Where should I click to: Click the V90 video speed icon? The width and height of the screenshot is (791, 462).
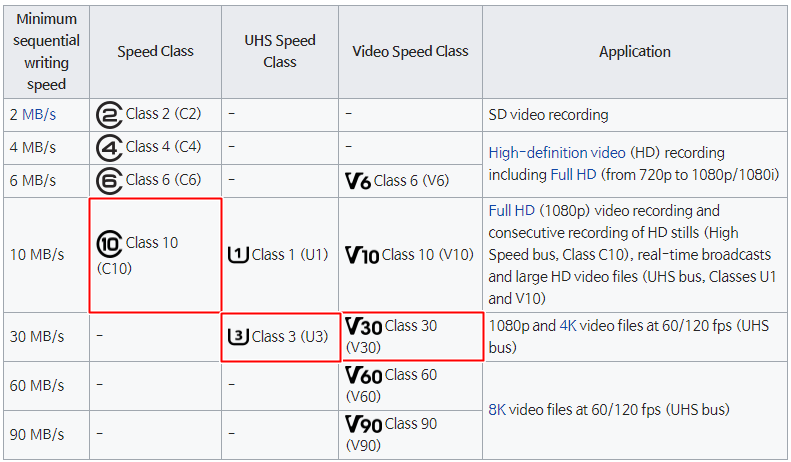[364, 424]
